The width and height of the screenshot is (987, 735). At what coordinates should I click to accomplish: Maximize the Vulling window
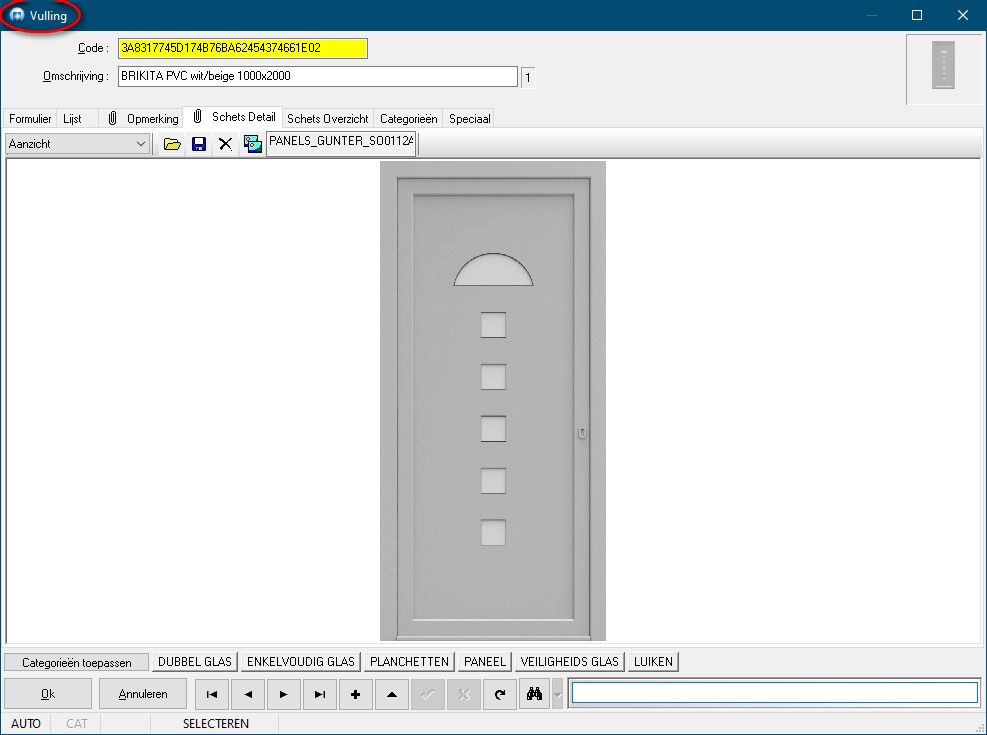click(x=917, y=15)
